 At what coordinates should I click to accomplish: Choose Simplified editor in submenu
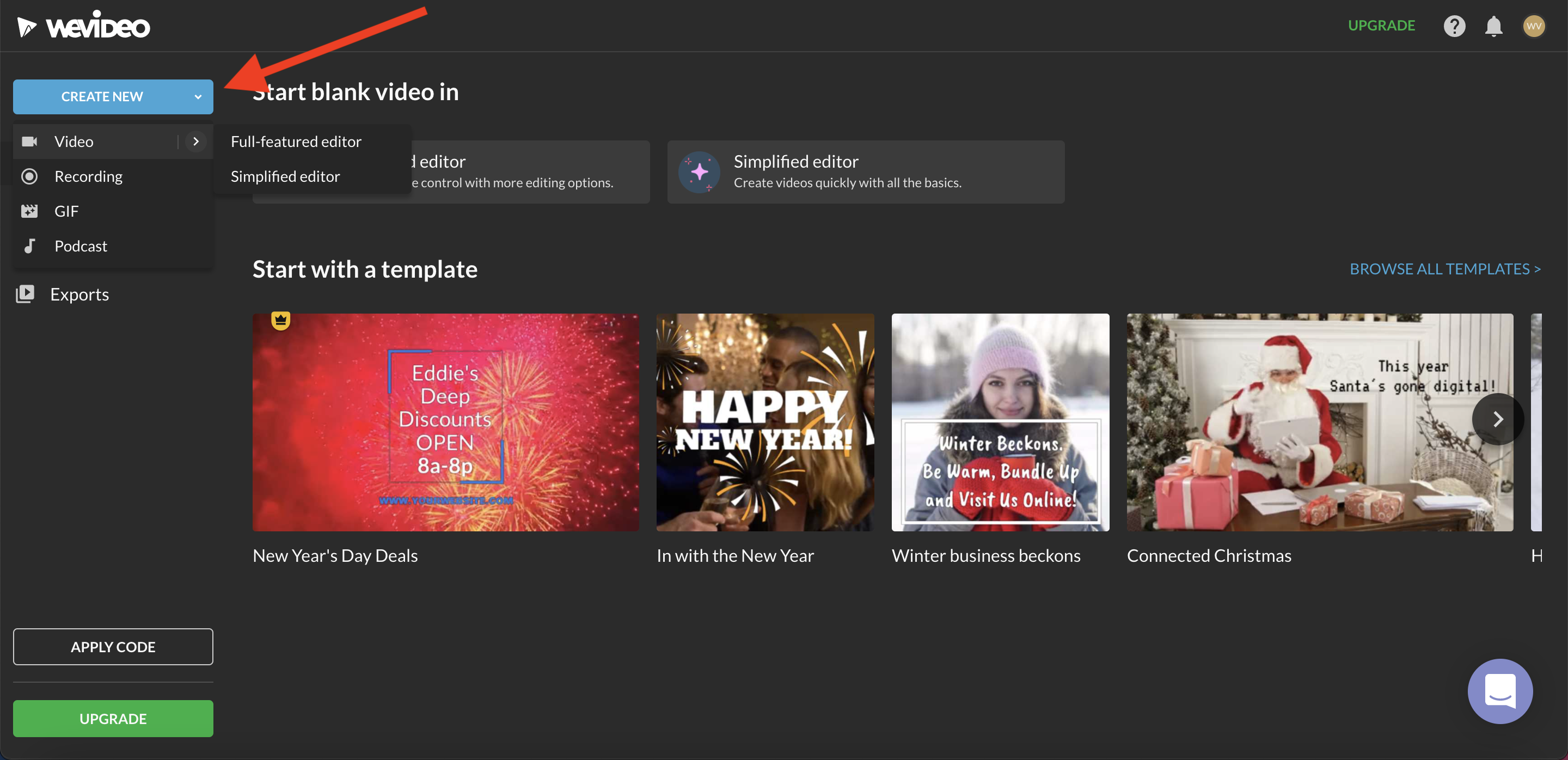click(313, 176)
